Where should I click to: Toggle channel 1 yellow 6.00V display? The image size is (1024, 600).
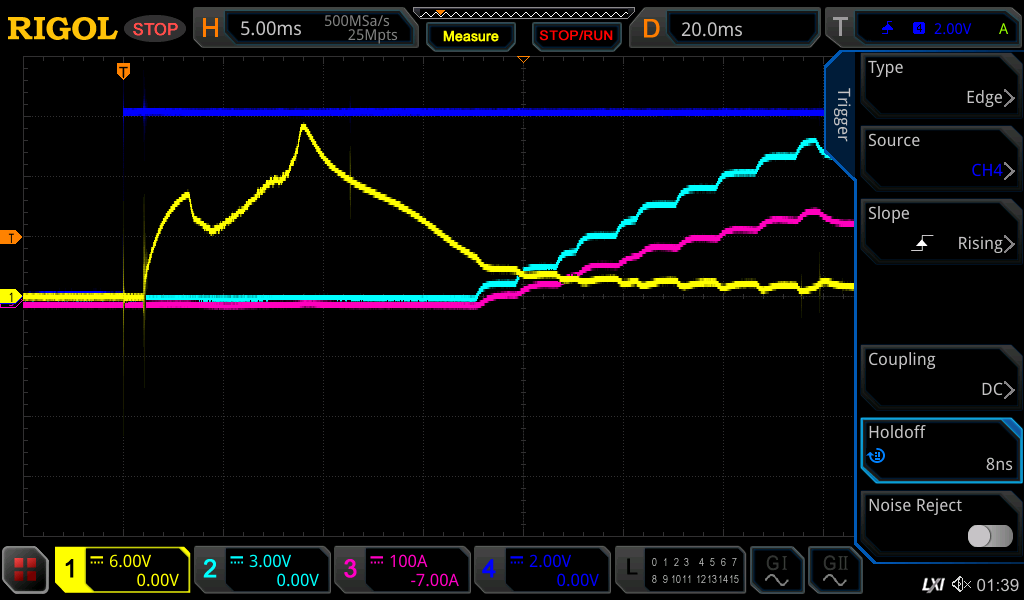[123, 570]
